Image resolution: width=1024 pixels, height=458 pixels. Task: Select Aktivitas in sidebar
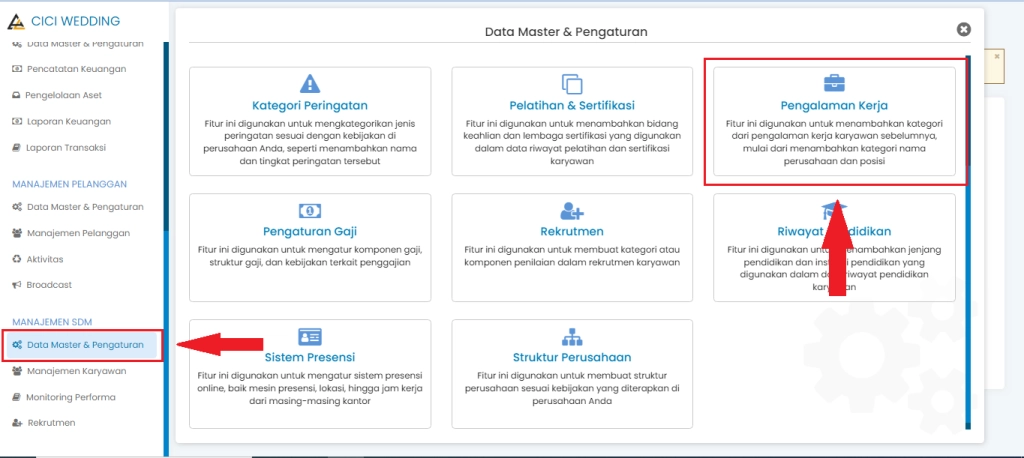(x=45, y=259)
